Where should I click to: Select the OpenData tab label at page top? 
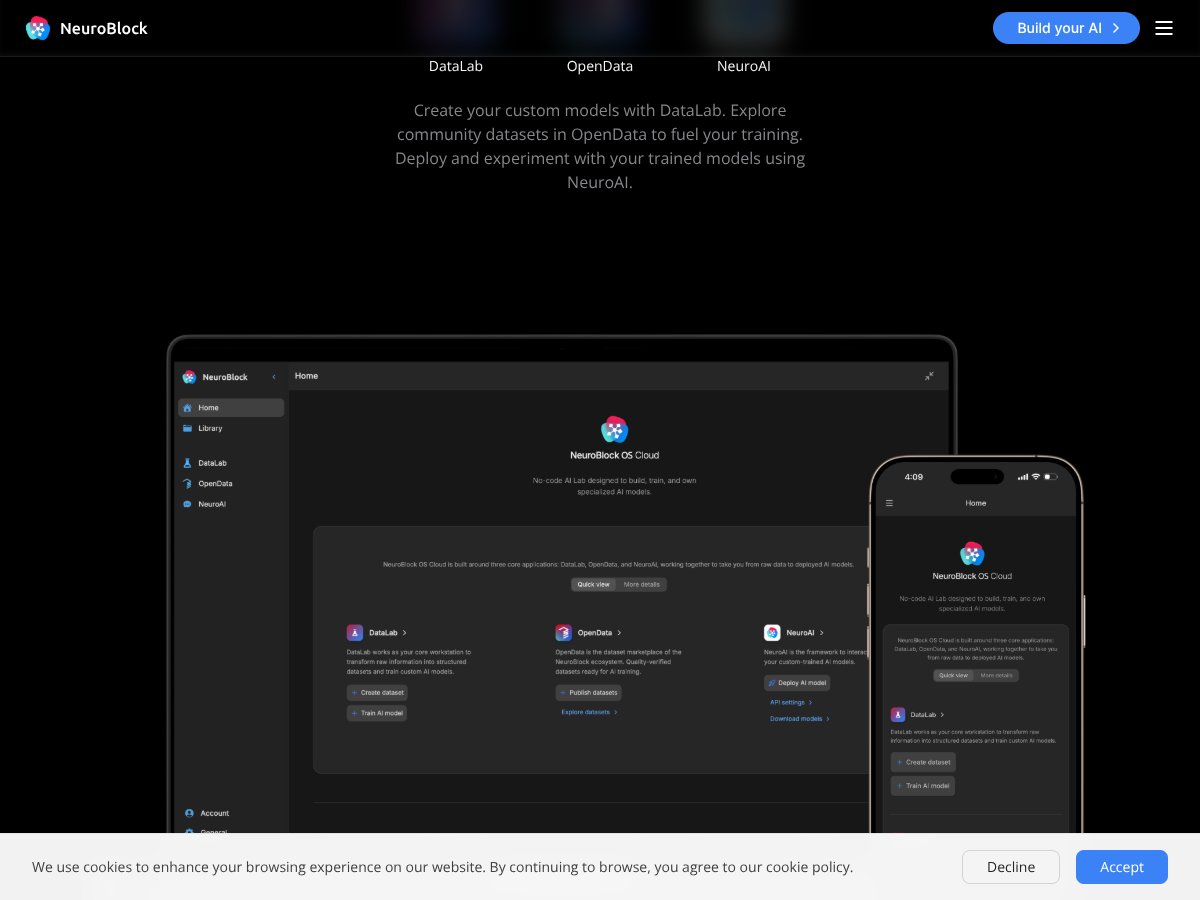click(600, 66)
